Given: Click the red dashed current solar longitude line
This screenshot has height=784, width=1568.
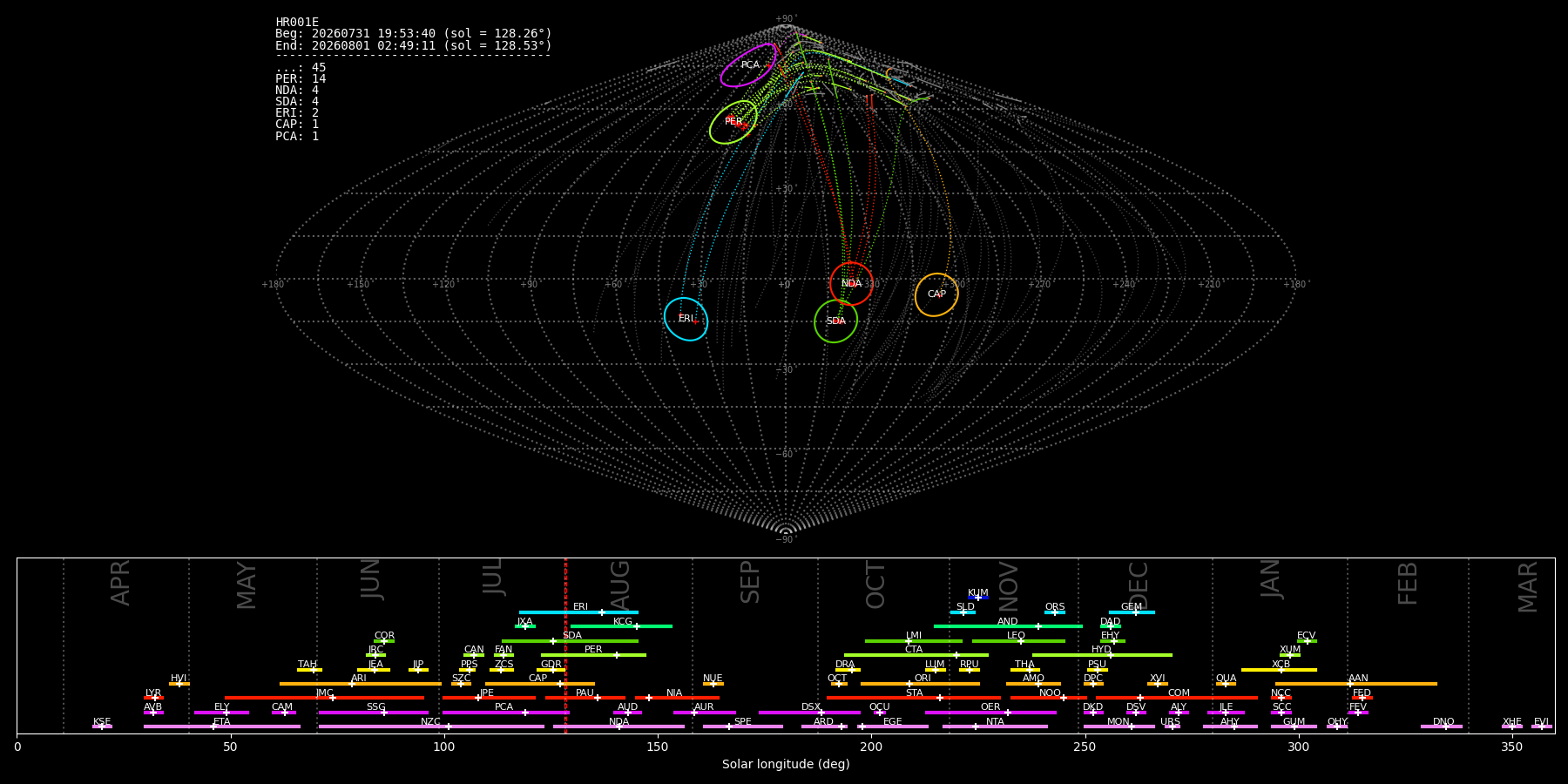Looking at the screenshot, I should point(565,645).
